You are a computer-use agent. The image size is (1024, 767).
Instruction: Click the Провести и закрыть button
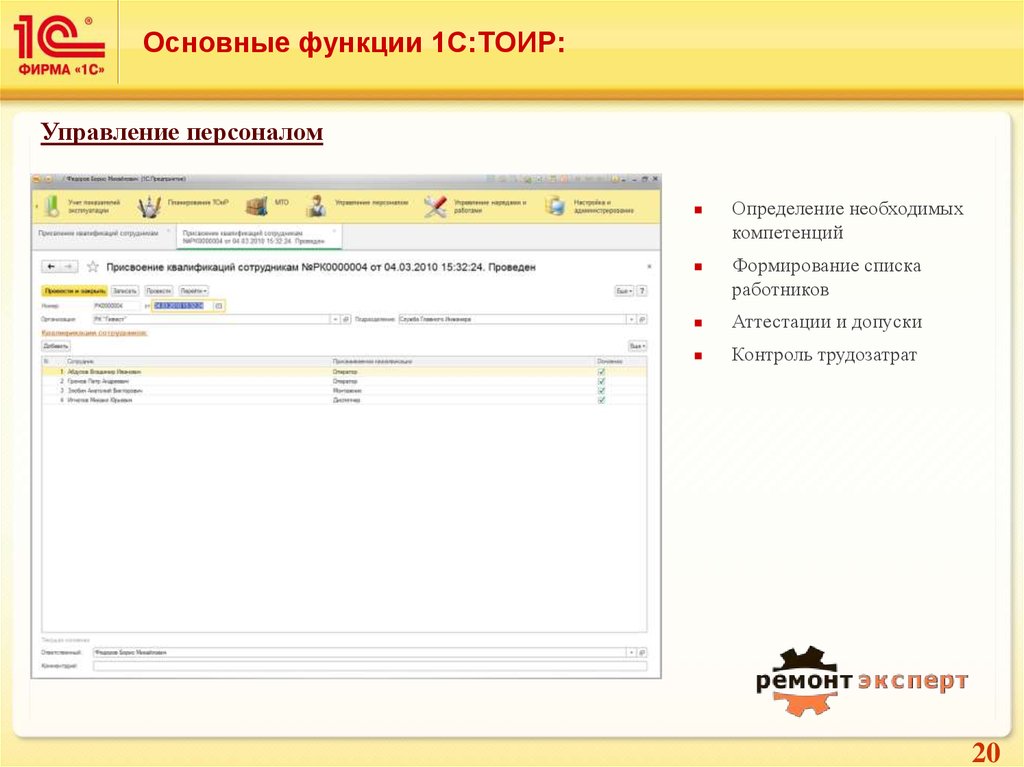click(x=75, y=291)
